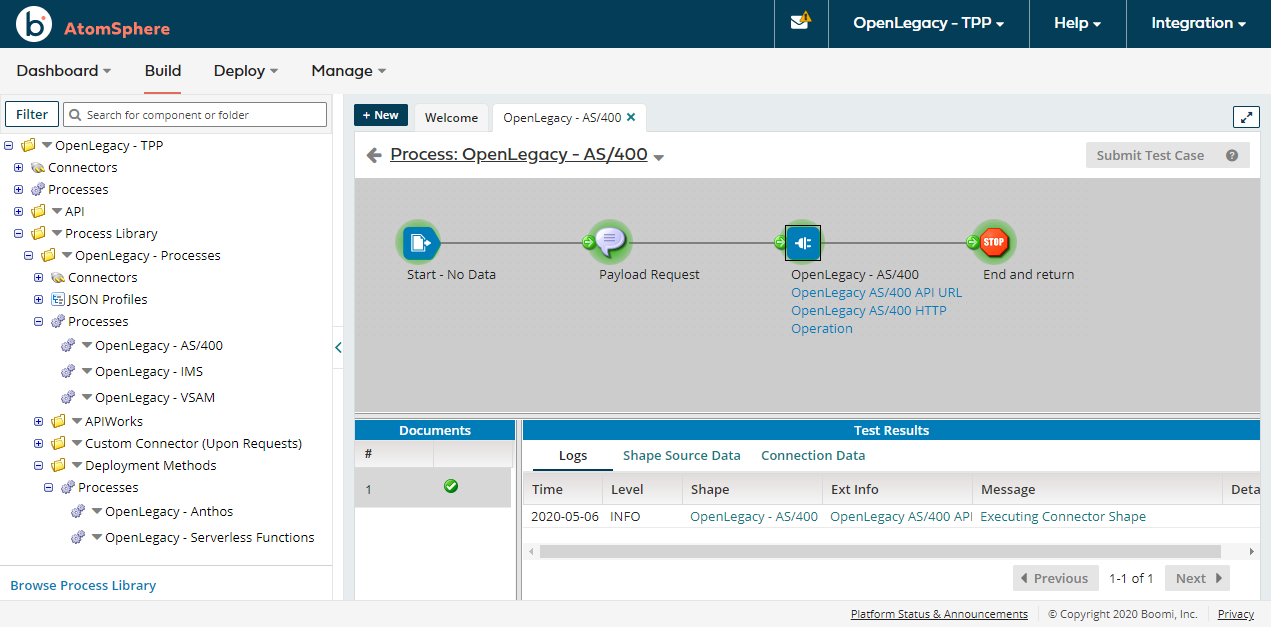Click the AtomSphere logo in the top bar
Viewport: 1271px width, 627px height.
[37, 23]
